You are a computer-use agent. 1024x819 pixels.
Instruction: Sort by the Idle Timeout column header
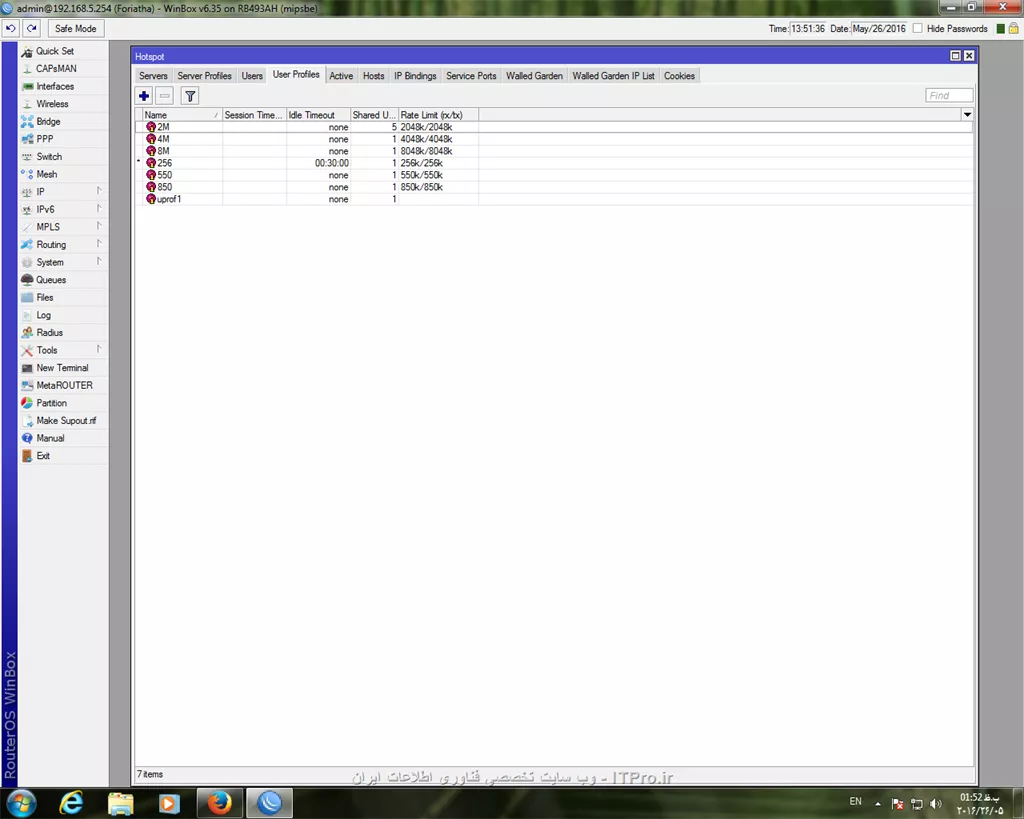[x=318, y=115]
